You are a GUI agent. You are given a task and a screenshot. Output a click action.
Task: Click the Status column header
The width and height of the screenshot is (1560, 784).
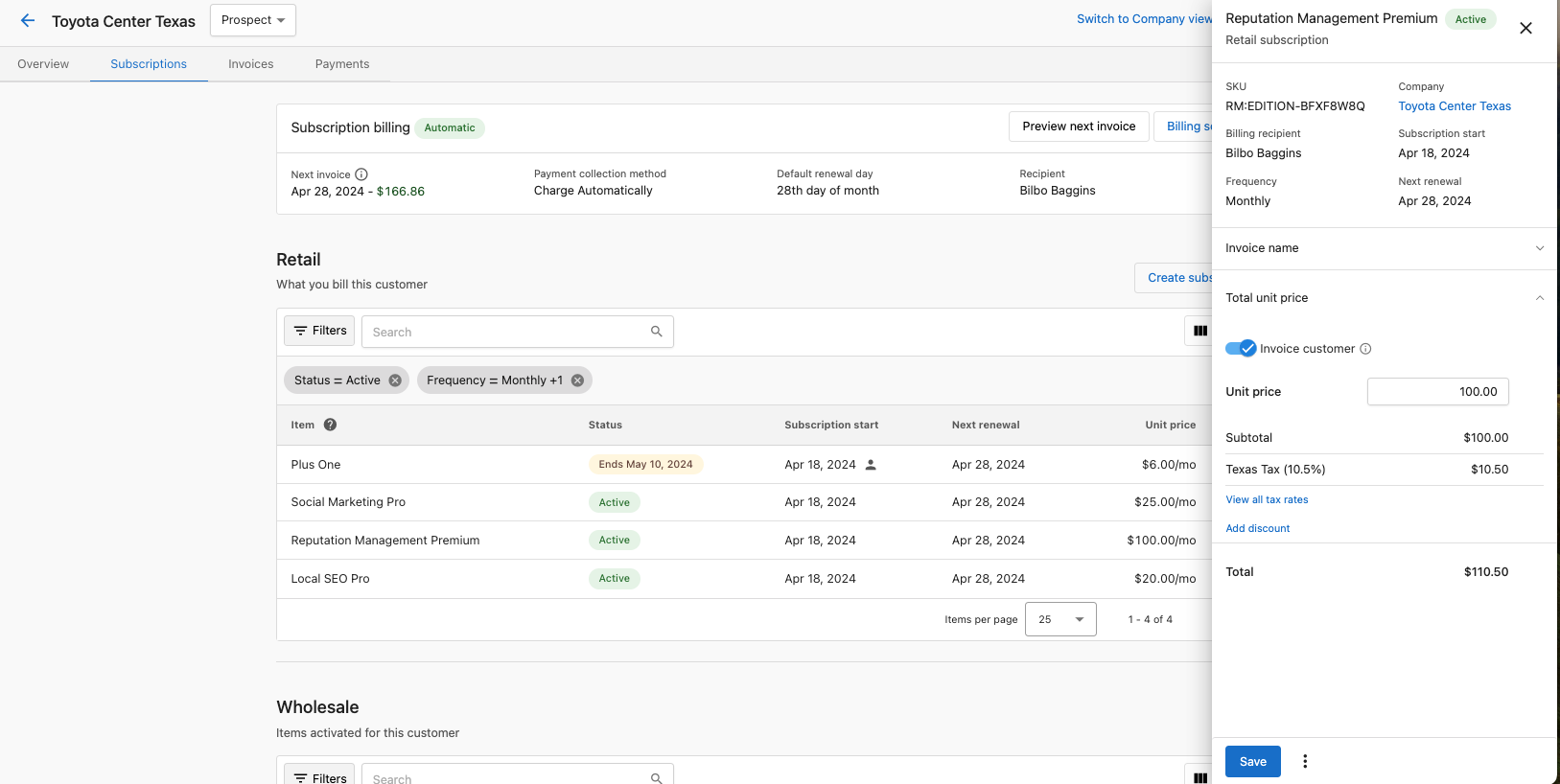point(605,425)
